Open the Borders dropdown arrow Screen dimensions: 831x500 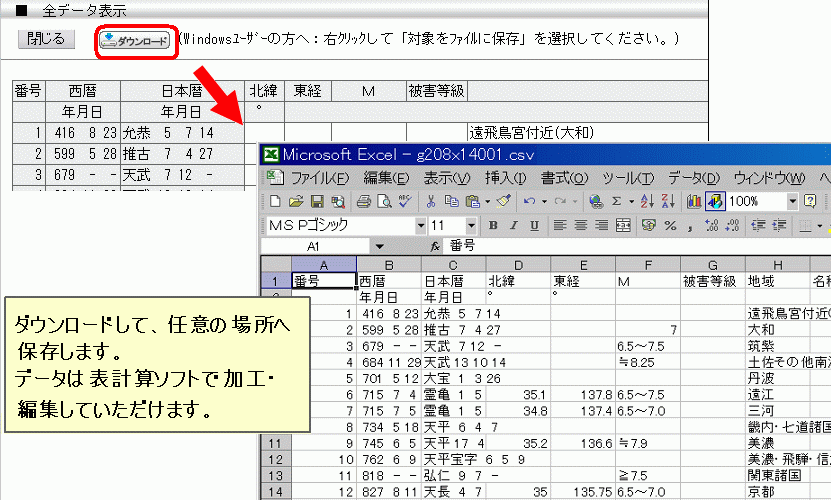(x=820, y=226)
